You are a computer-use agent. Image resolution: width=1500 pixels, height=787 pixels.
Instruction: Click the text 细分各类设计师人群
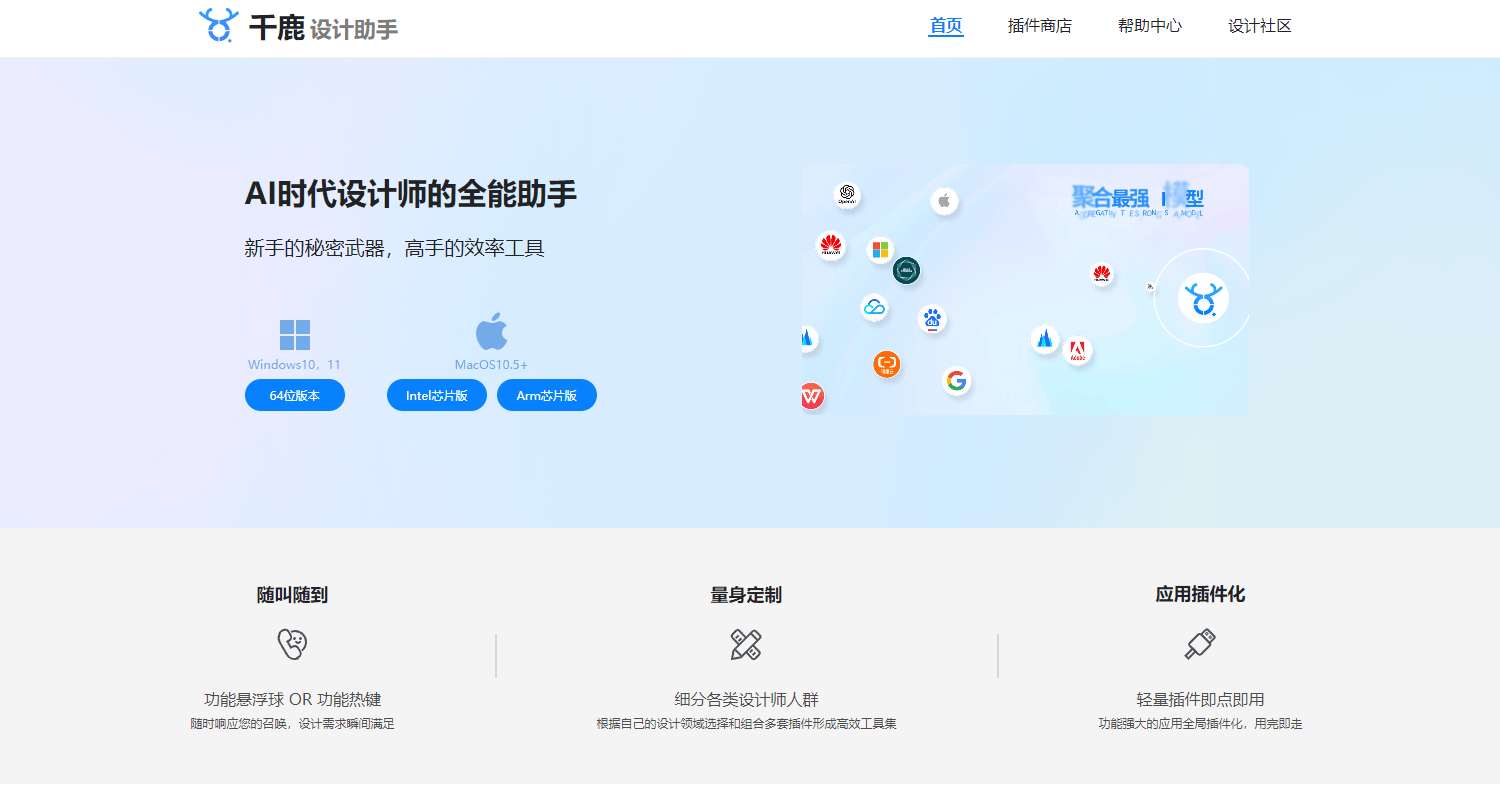tap(746, 700)
